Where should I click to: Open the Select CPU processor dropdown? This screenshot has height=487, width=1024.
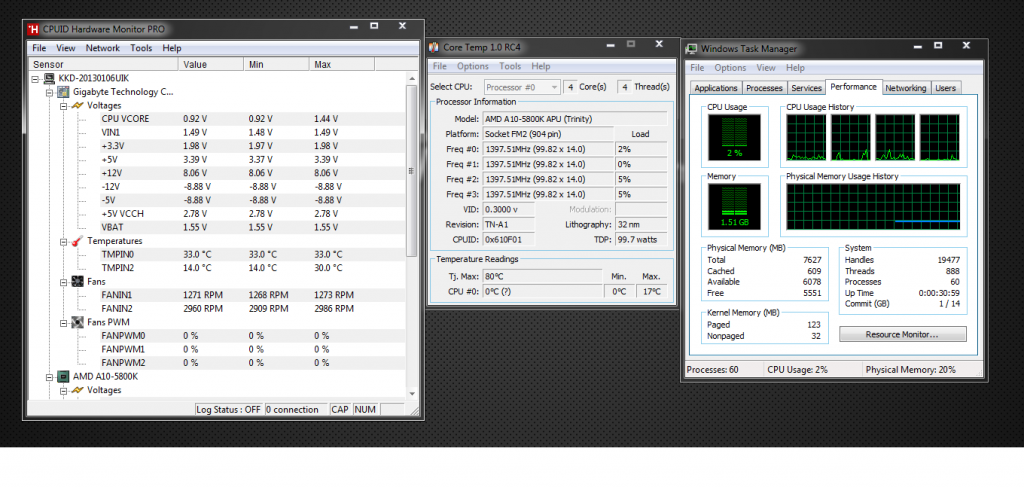point(521,87)
